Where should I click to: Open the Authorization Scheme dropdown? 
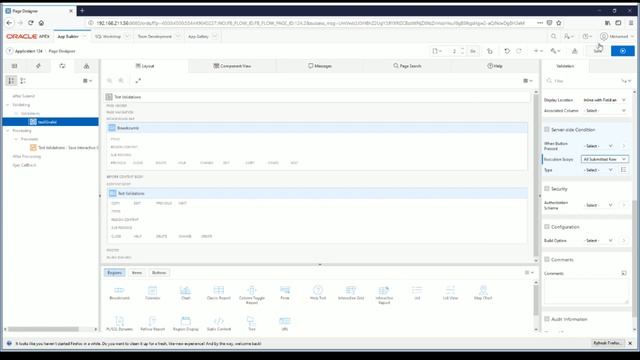[598, 205]
